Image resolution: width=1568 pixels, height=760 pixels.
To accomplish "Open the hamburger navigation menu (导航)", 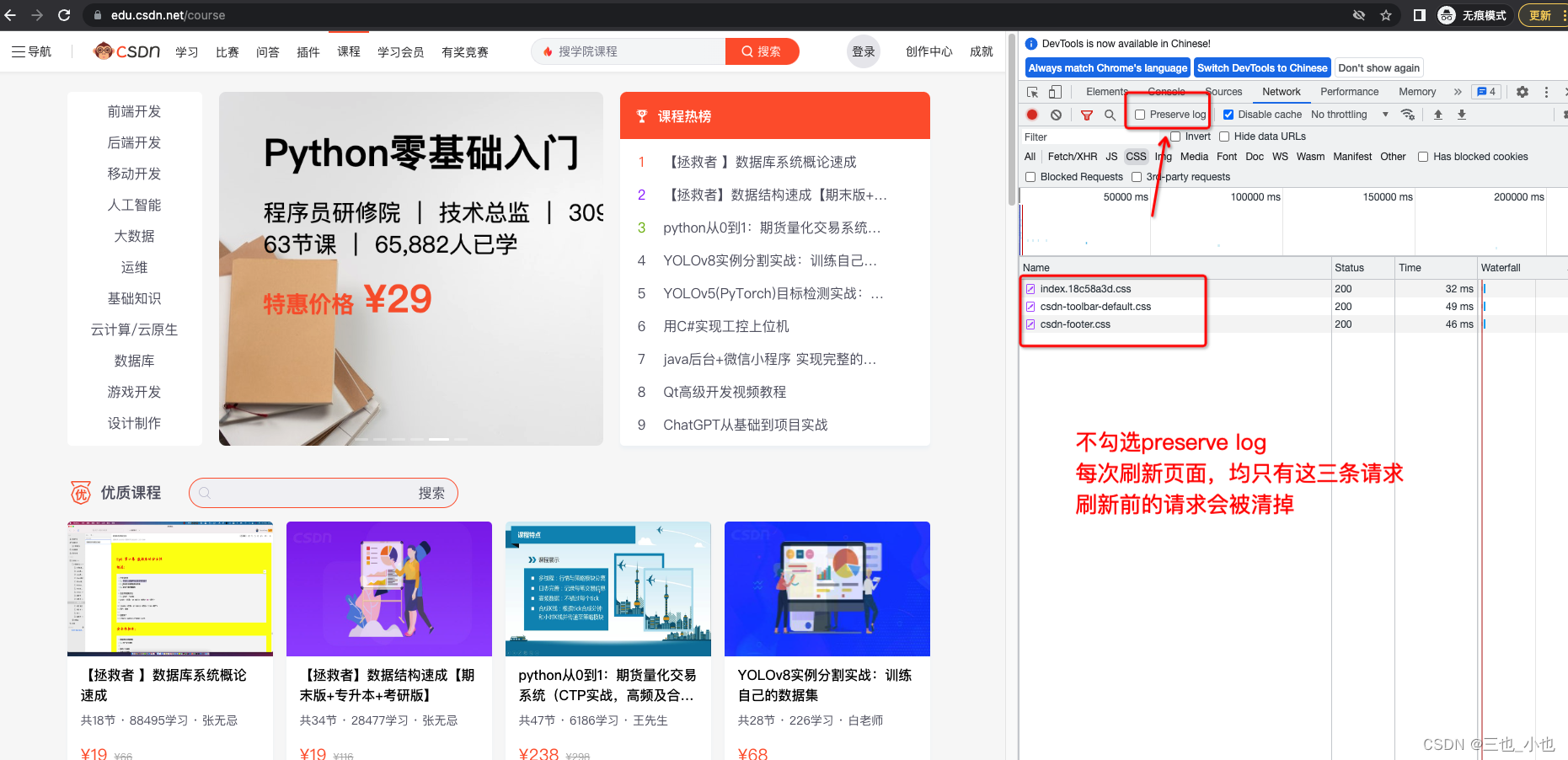I will tap(32, 51).
